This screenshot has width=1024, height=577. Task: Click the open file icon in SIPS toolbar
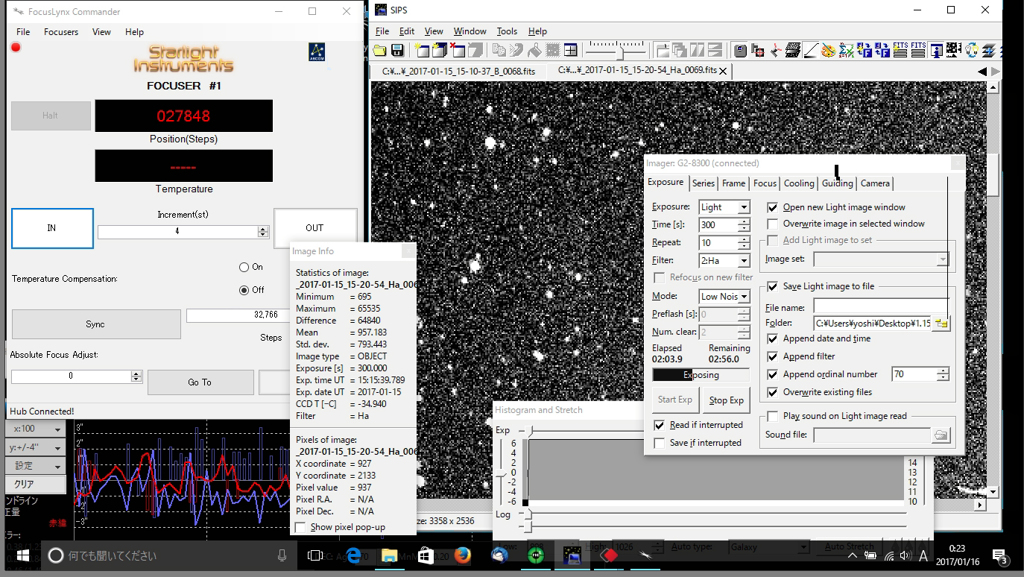379,50
